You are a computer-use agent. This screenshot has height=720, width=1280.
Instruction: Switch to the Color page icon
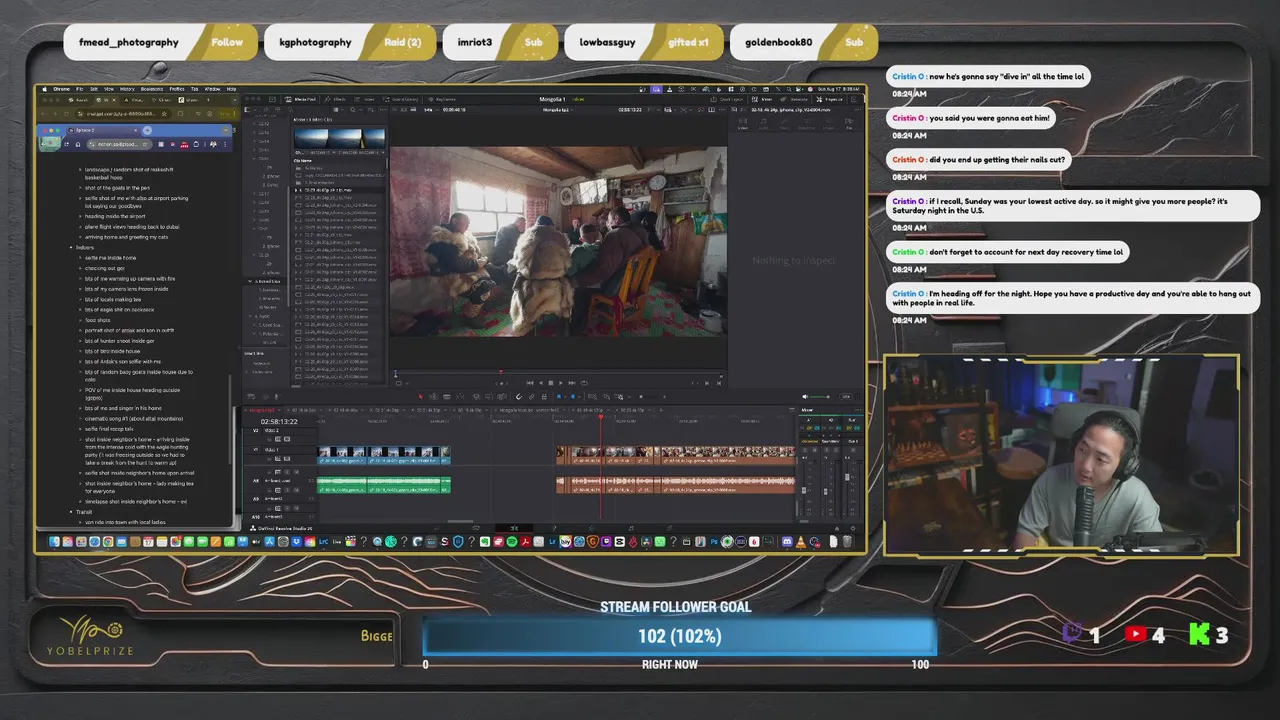[x=592, y=528]
